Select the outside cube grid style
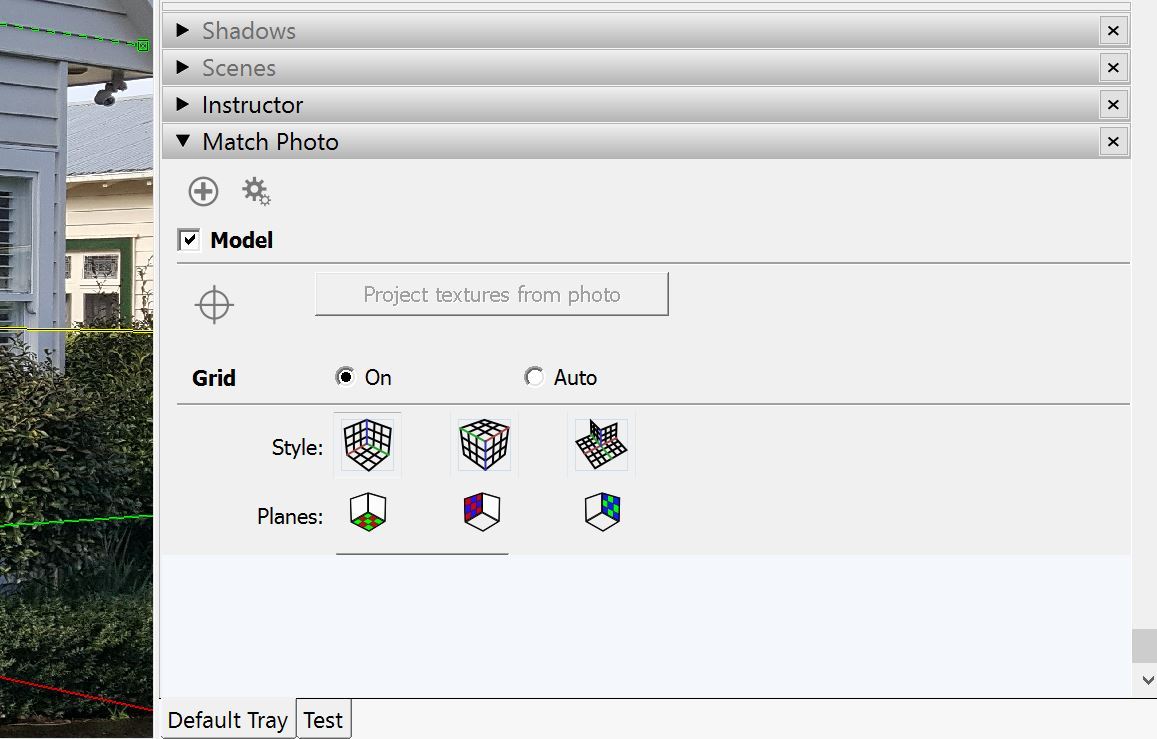 tap(484, 443)
